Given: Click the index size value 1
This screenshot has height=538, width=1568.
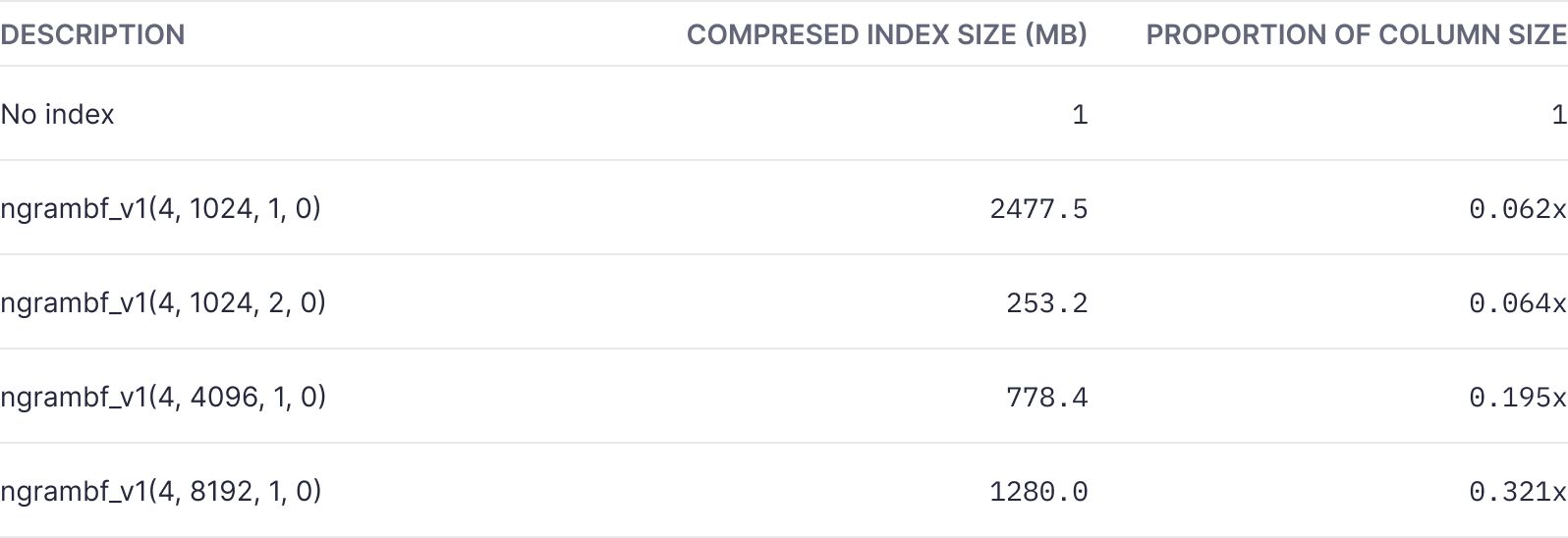Looking at the screenshot, I should tap(1080, 115).
